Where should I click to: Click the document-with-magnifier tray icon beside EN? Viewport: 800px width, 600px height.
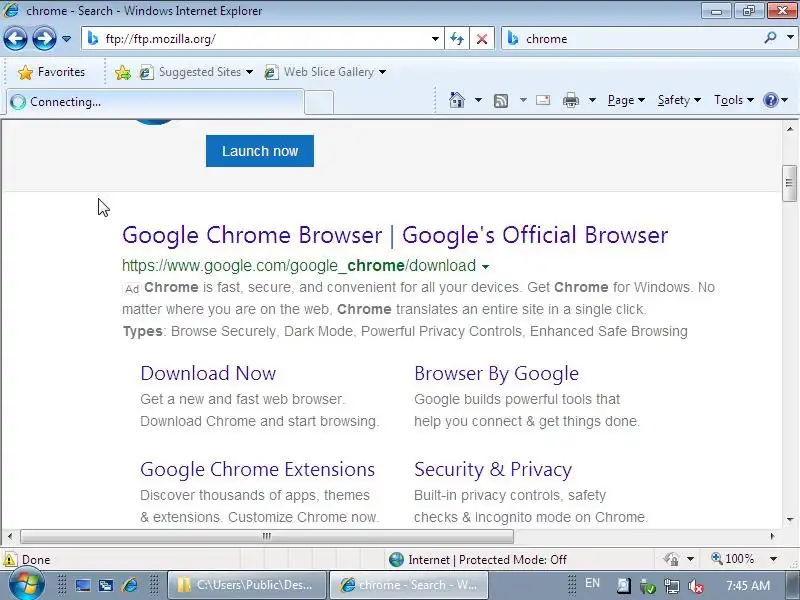tap(623, 586)
